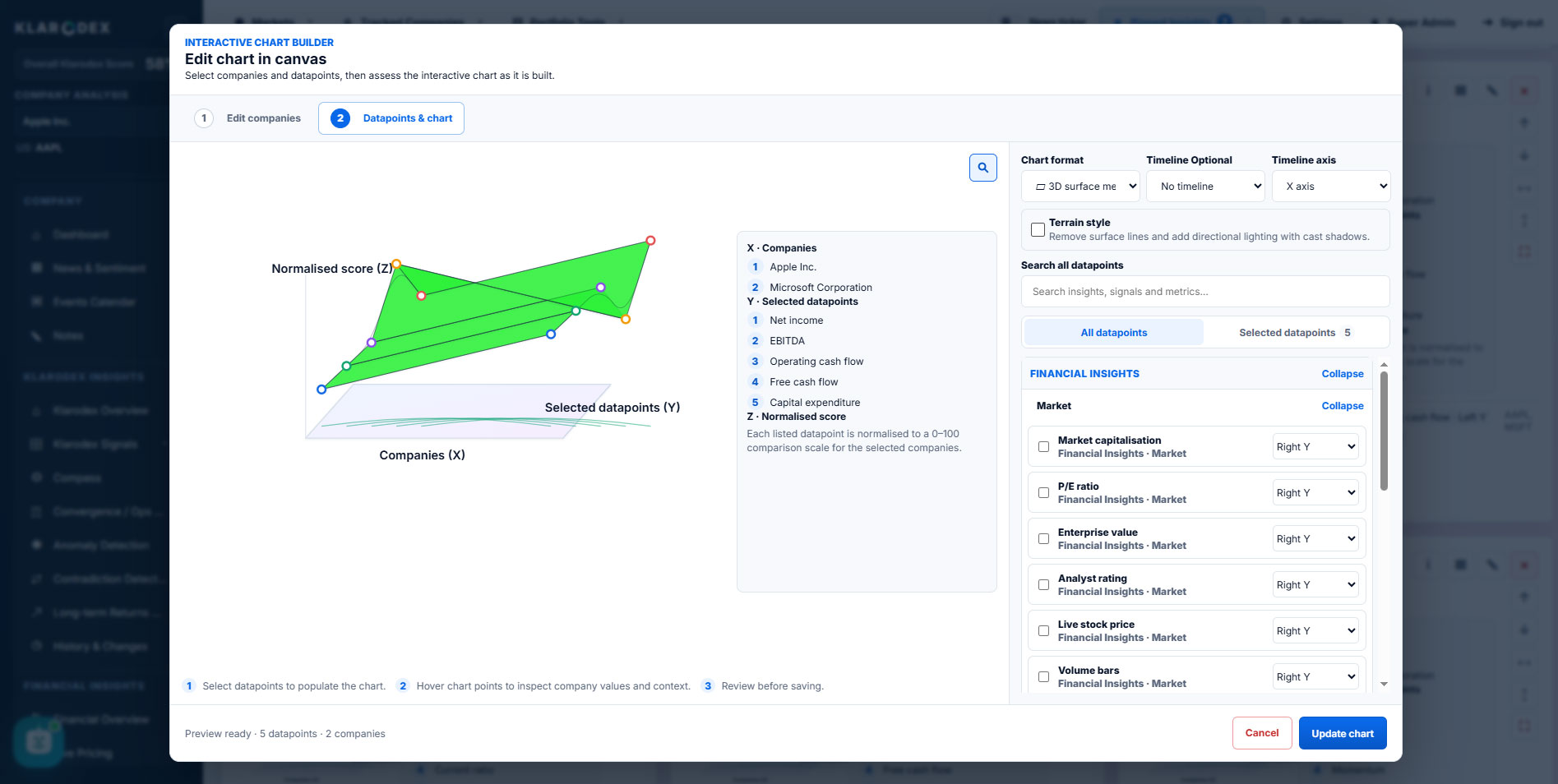
Task: Open the Chart format dropdown
Action: pyautogui.click(x=1080, y=187)
